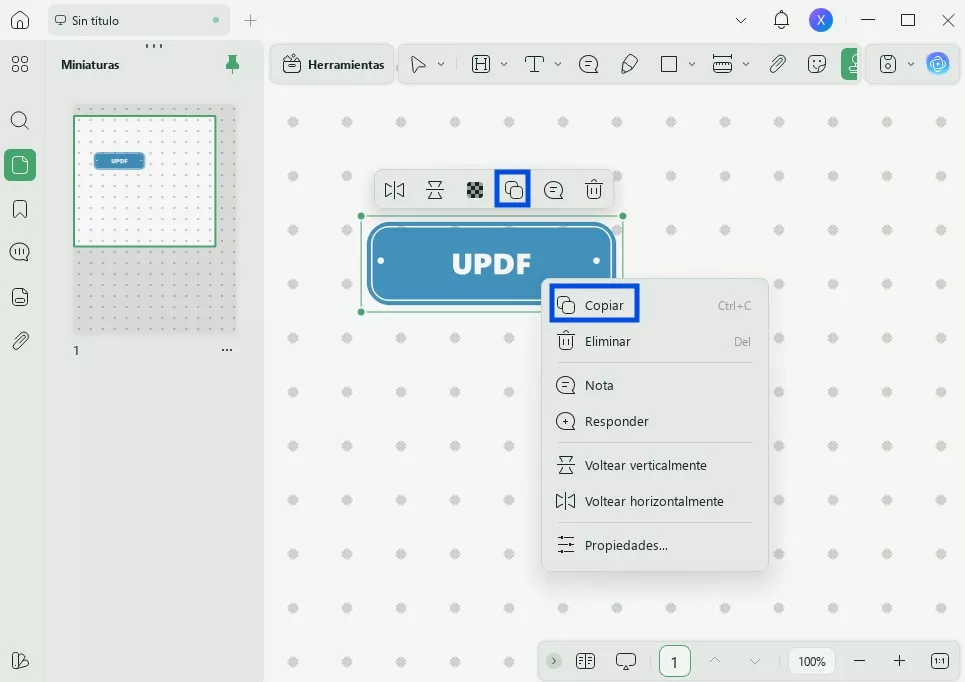Select the sticky note comment tool

tap(588, 64)
